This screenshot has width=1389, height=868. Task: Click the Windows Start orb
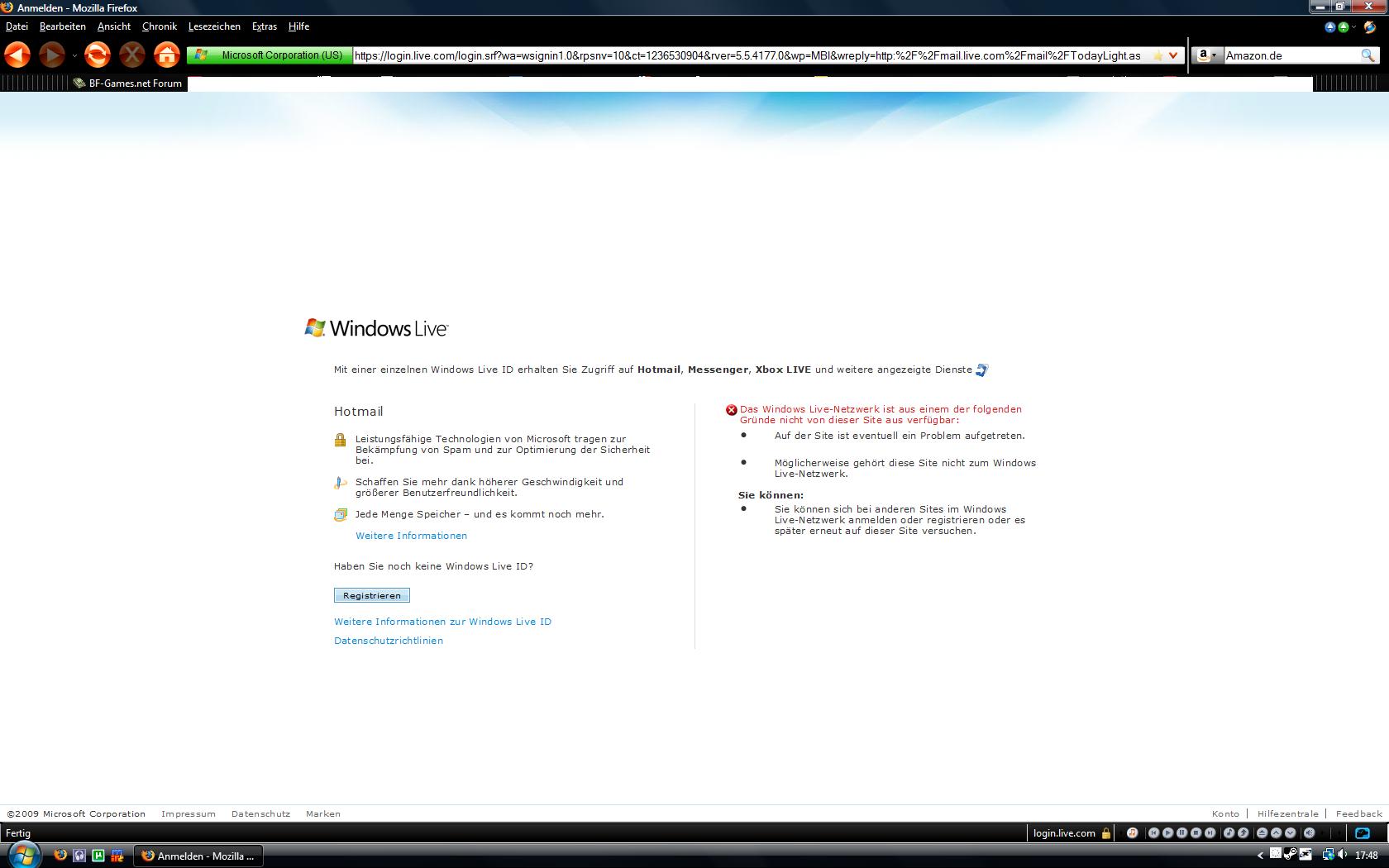[22, 855]
